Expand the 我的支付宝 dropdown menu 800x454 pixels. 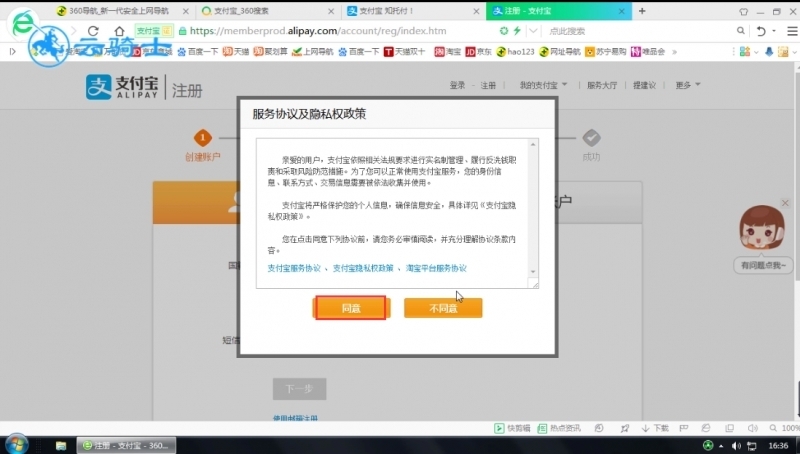[543, 85]
